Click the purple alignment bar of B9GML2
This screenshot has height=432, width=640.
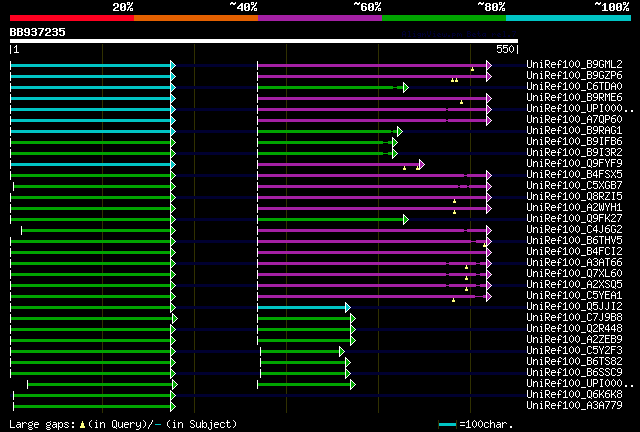point(372,65)
